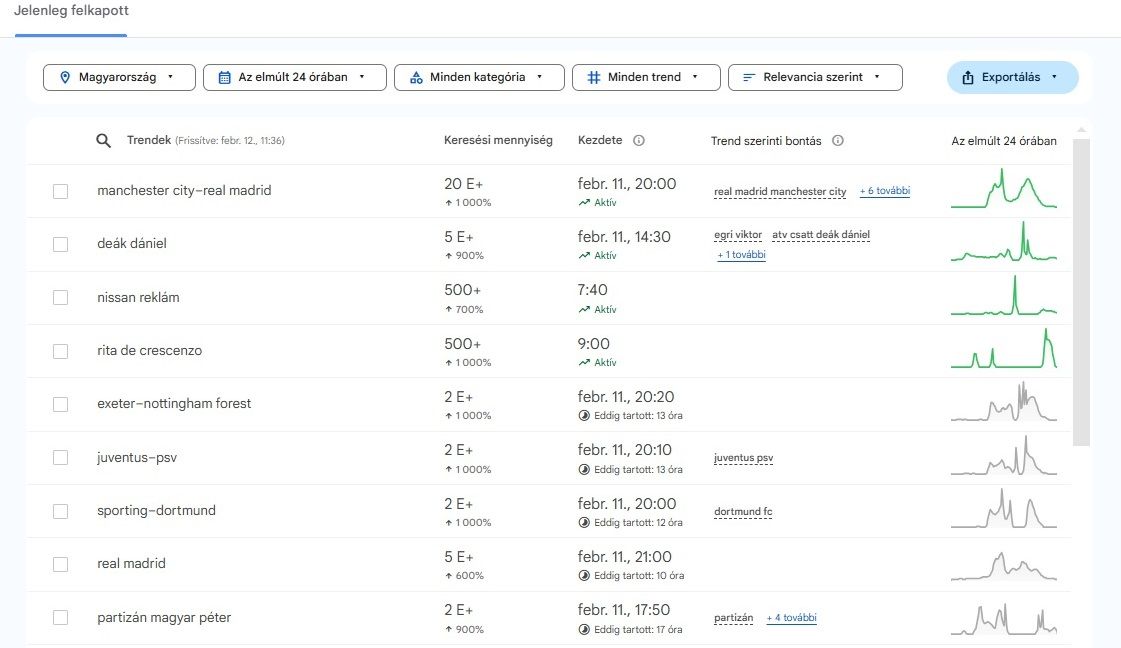Click the location pin icon in Magyarország filter
The height and width of the screenshot is (648, 1121).
[x=65, y=77]
